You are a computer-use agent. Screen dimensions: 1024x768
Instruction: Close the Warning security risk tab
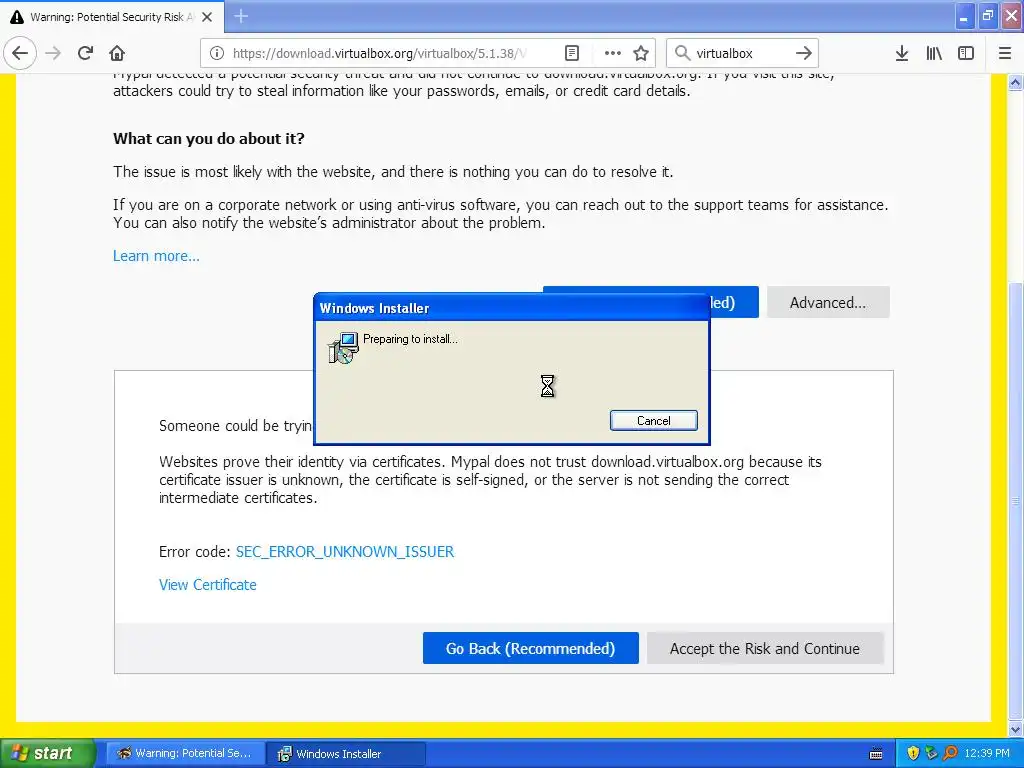207,17
